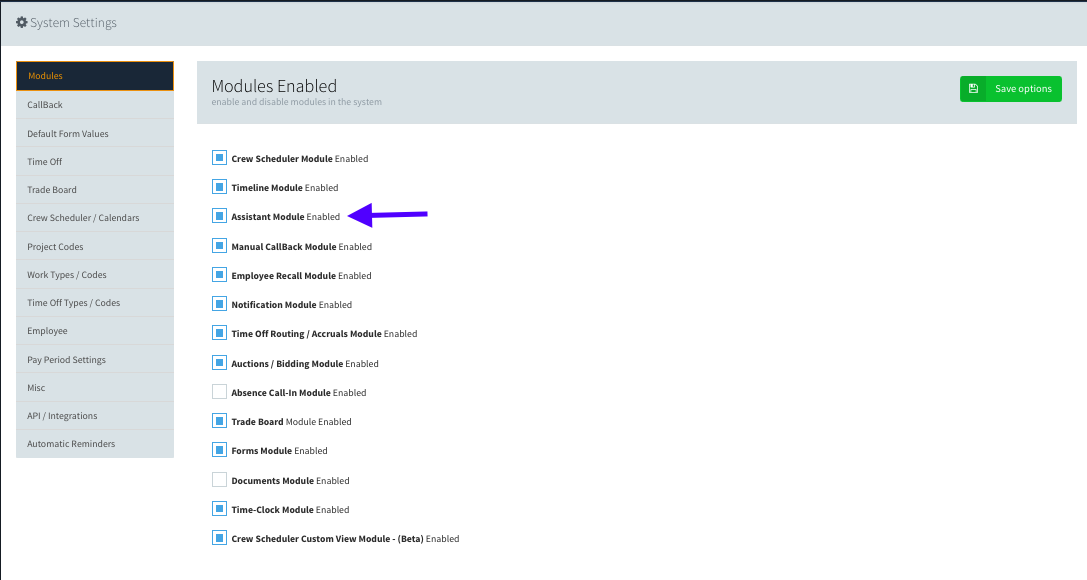
Task: Toggle the Time-Clock Module checkbox
Action: pyautogui.click(x=219, y=509)
